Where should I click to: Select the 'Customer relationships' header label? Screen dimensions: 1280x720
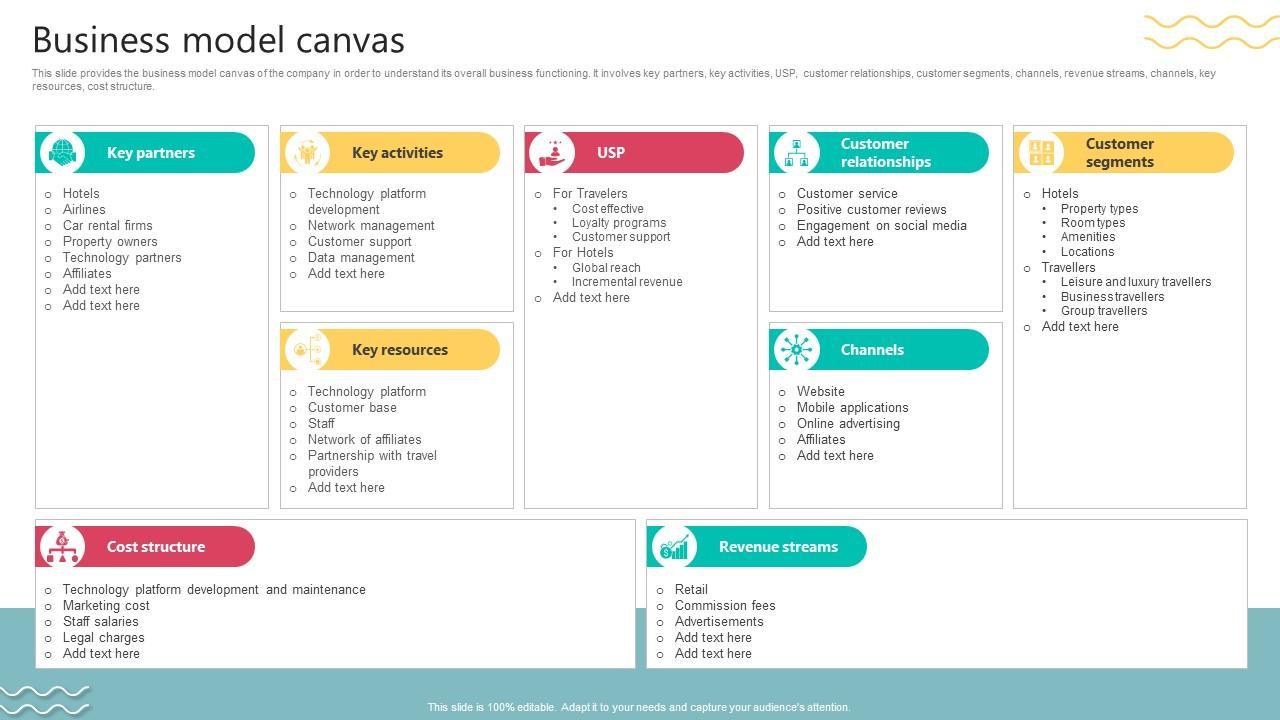(x=886, y=153)
